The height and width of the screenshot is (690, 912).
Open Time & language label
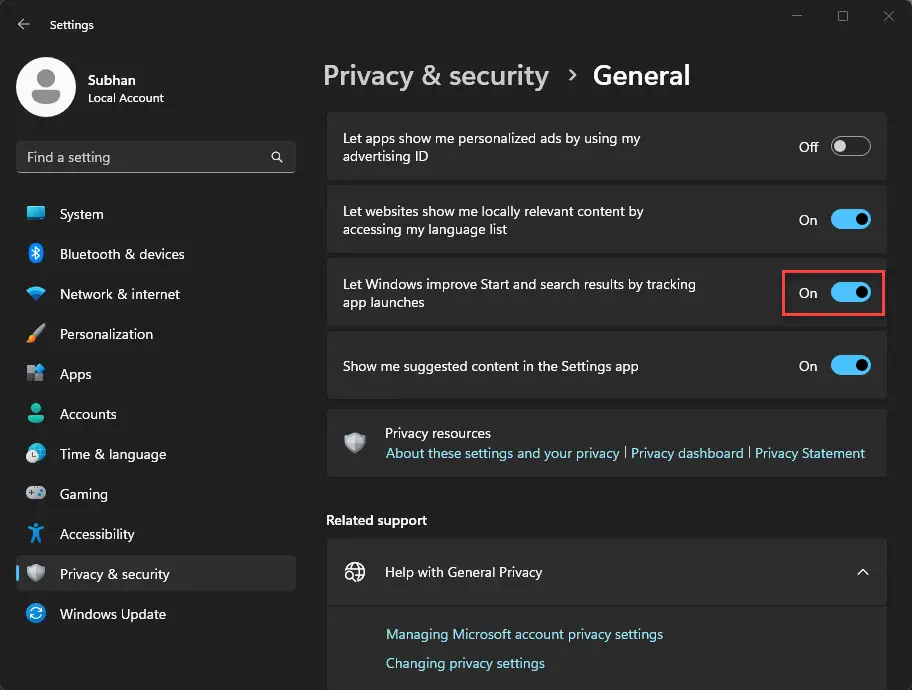[113, 454]
